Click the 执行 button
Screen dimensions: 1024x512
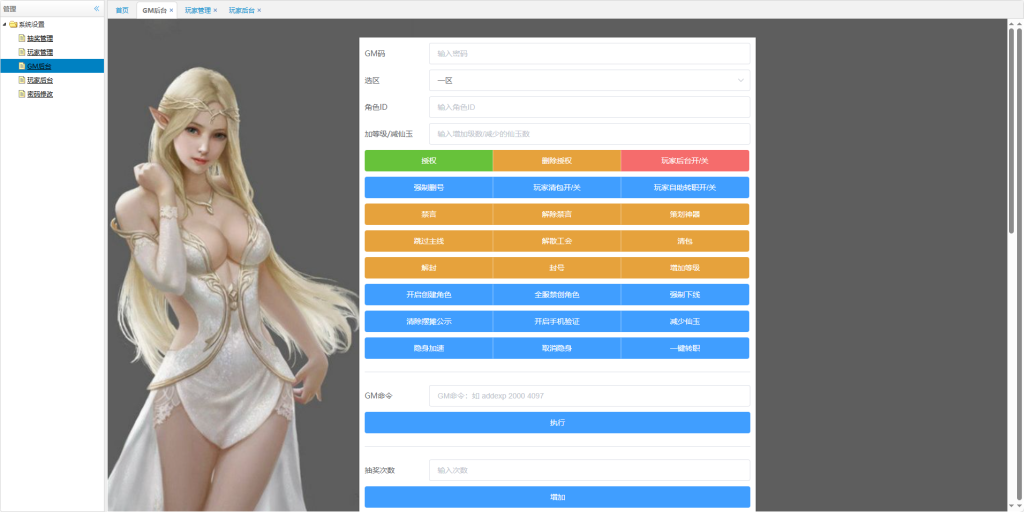pos(557,423)
